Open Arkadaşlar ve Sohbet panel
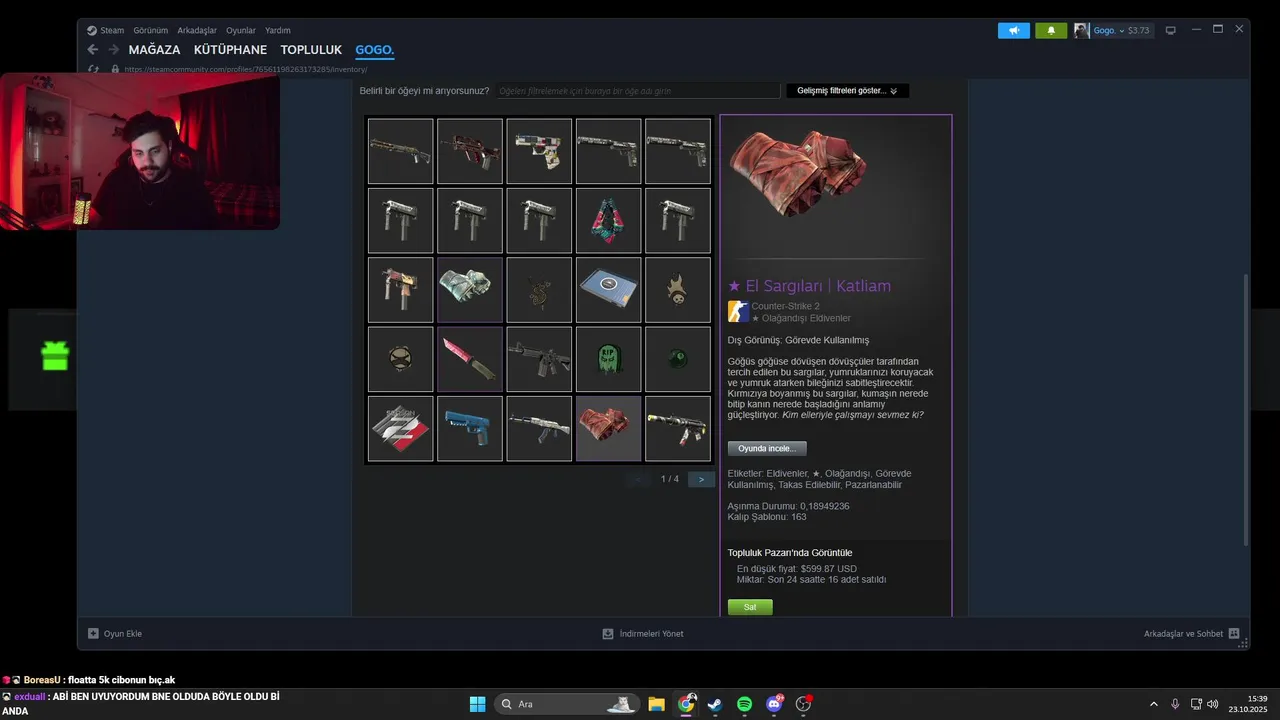1280x720 pixels. coord(1192,634)
